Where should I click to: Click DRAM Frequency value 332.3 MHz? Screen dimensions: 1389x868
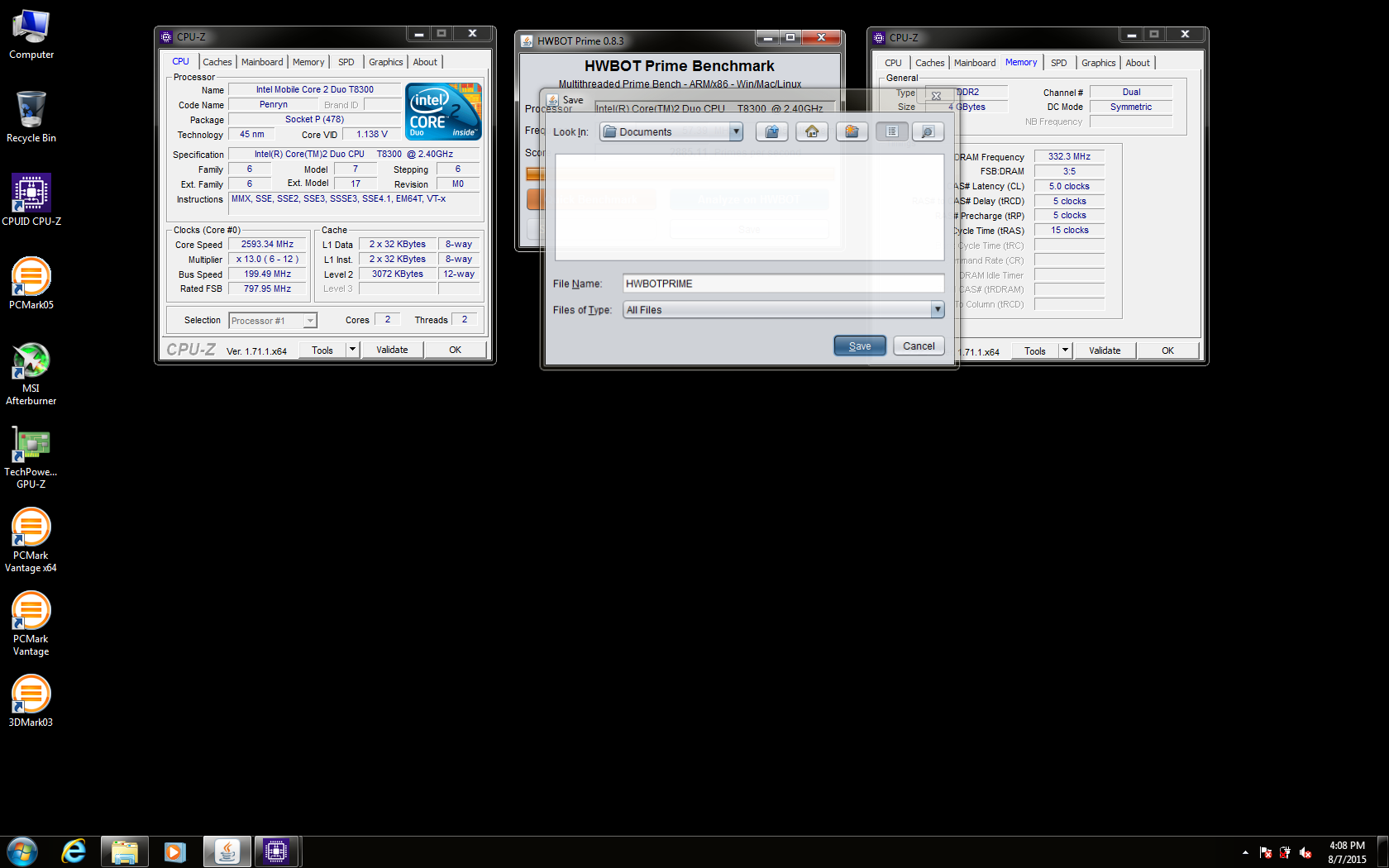[x=1069, y=156]
